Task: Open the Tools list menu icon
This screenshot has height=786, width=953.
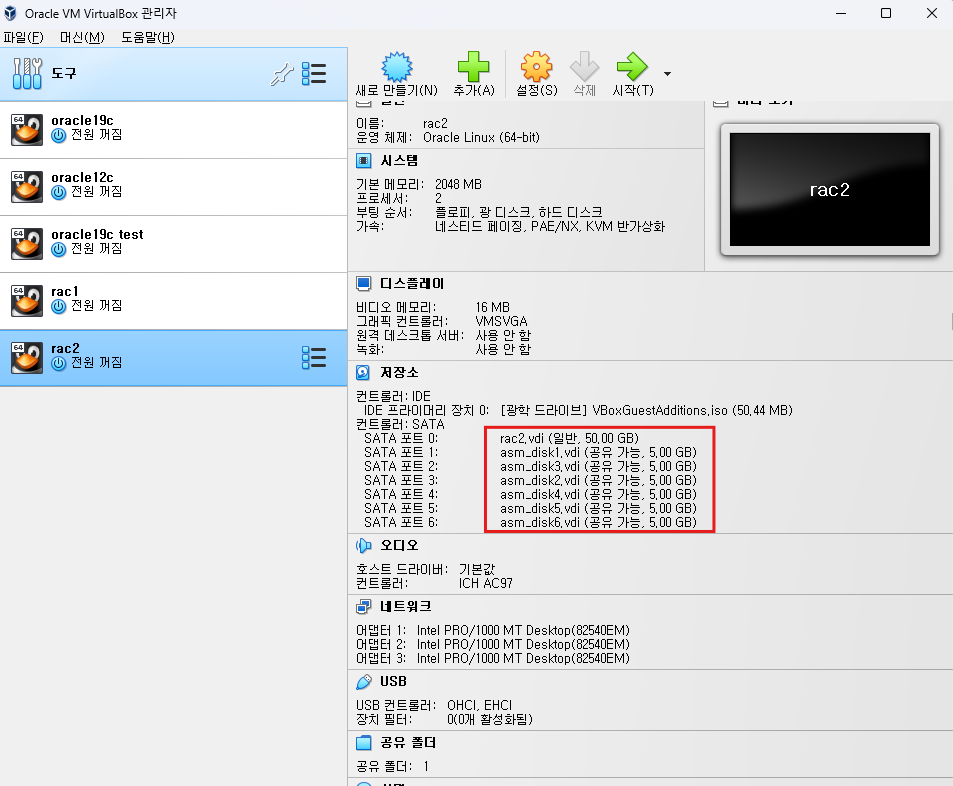Action: (314, 74)
